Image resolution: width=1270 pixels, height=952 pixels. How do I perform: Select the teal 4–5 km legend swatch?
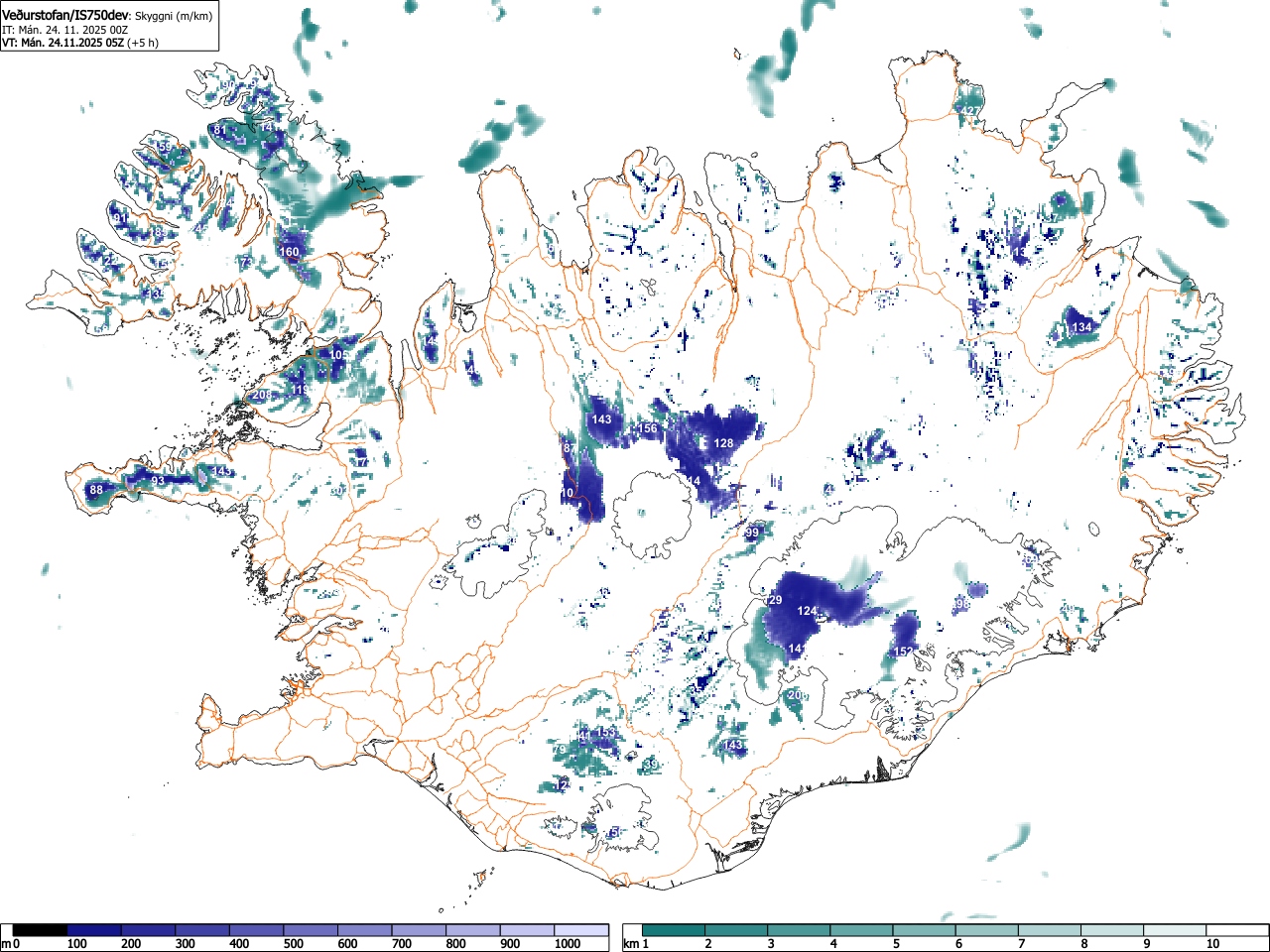862,930
